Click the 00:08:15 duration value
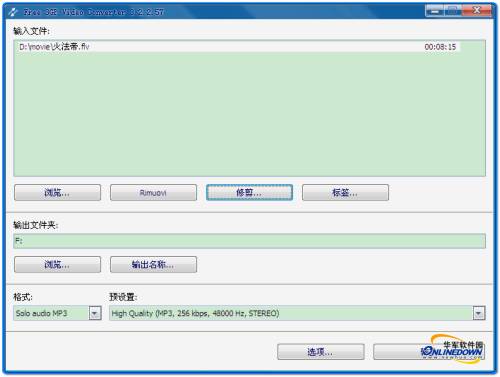 [440, 47]
